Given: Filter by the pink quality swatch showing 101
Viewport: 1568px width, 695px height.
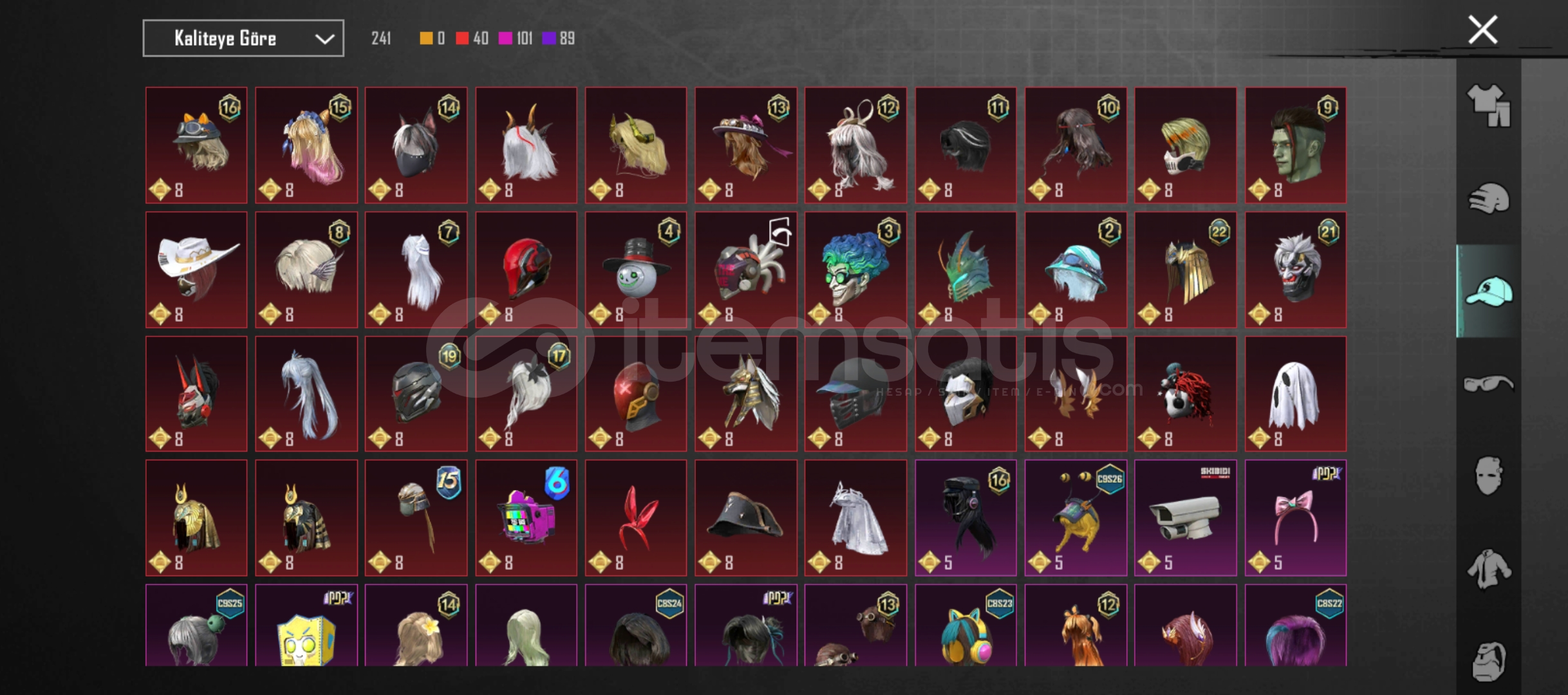Looking at the screenshot, I should tap(516, 39).
